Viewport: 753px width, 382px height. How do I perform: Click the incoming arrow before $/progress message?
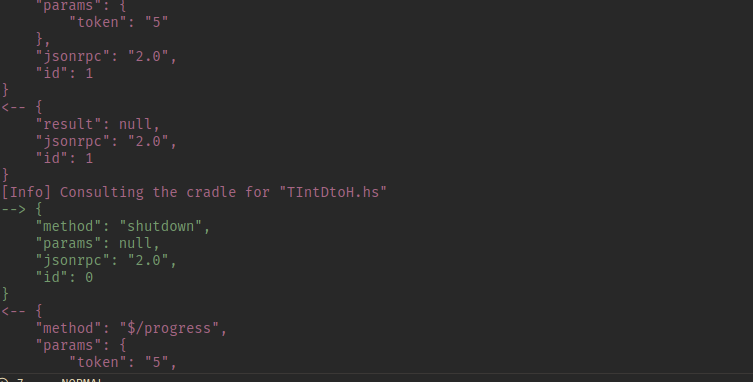click(13, 311)
